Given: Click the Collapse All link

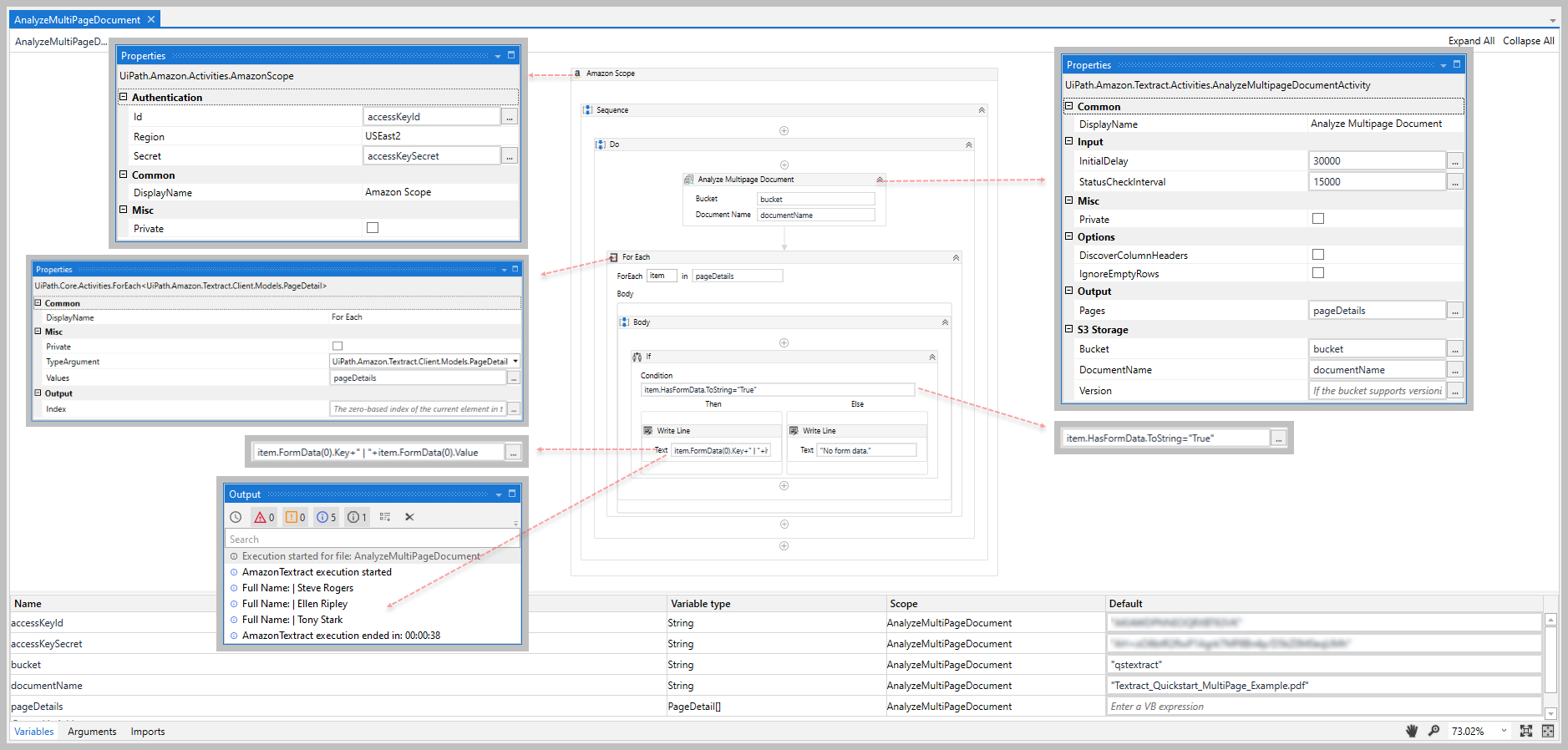Looking at the screenshot, I should pos(1529,41).
